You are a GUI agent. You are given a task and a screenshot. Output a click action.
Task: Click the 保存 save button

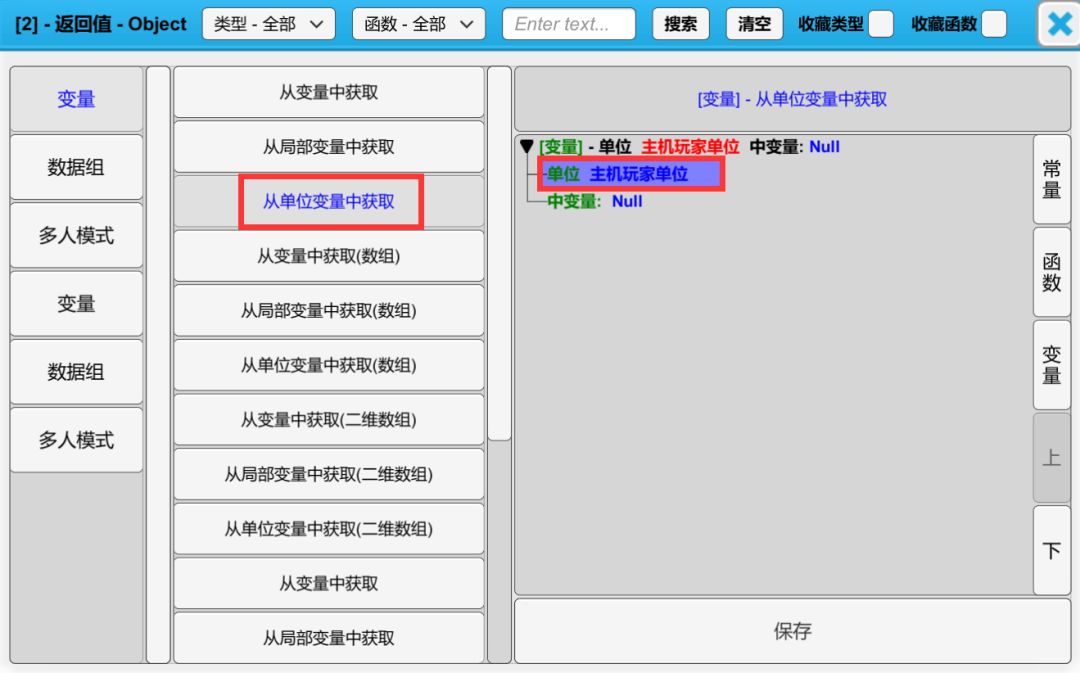pyautogui.click(x=792, y=631)
